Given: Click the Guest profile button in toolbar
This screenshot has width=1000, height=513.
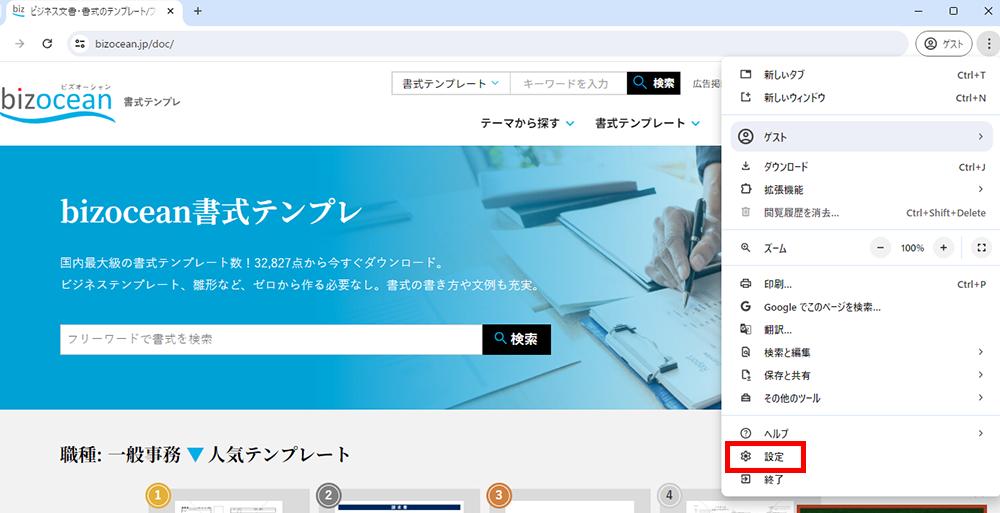Looking at the screenshot, I should [x=944, y=44].
